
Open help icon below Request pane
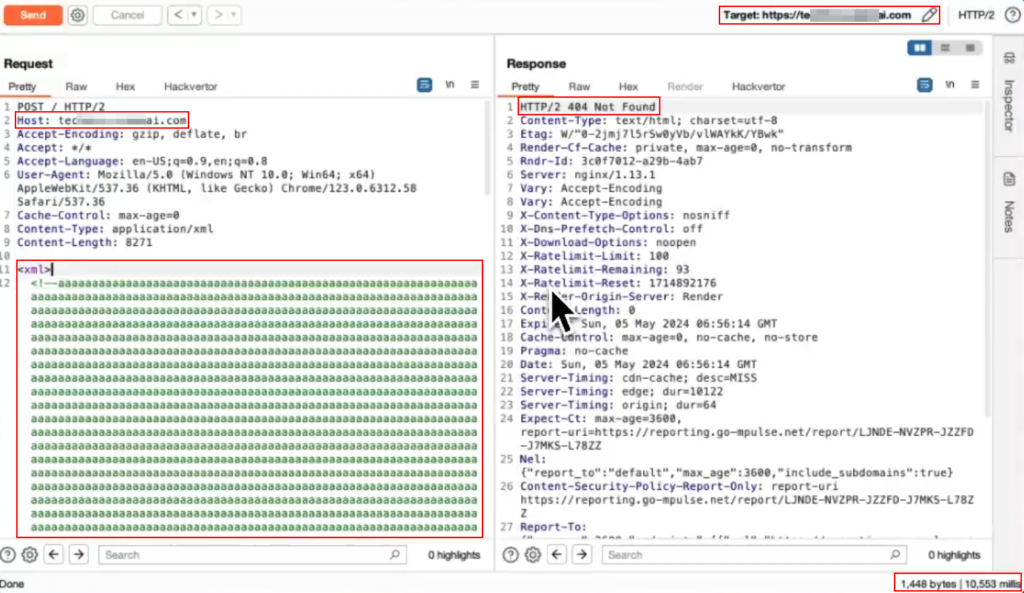click(8, 554)
